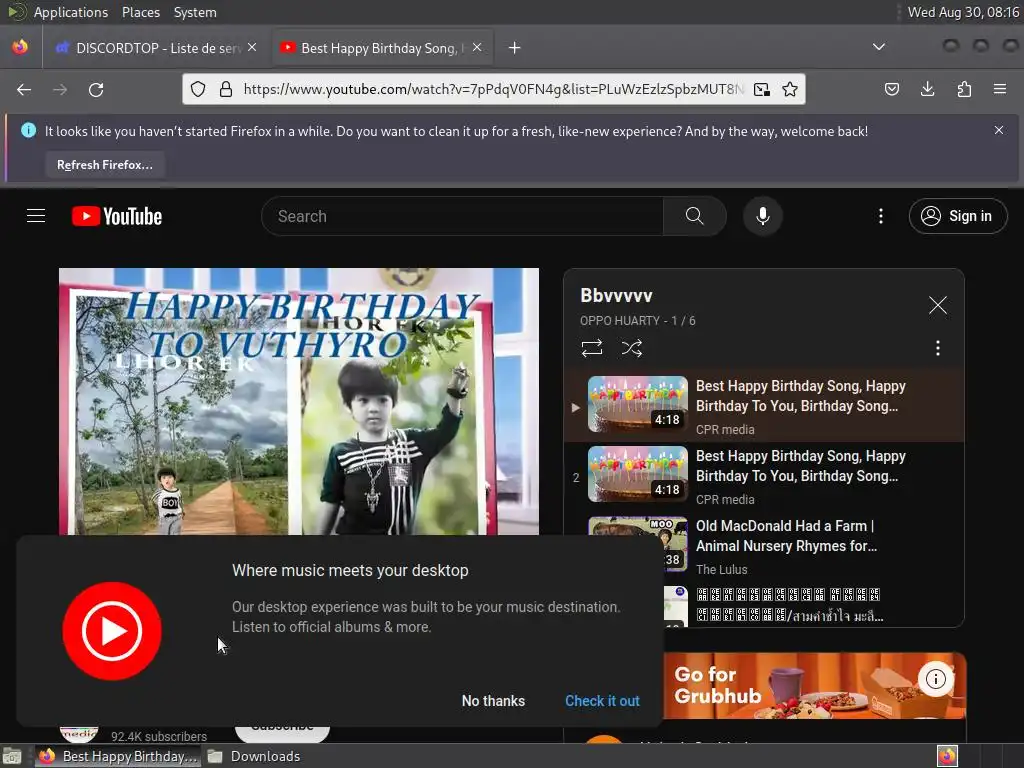Switch to DISCORDTOP tab
1024x768 pixels.
(x=155, y=48)
